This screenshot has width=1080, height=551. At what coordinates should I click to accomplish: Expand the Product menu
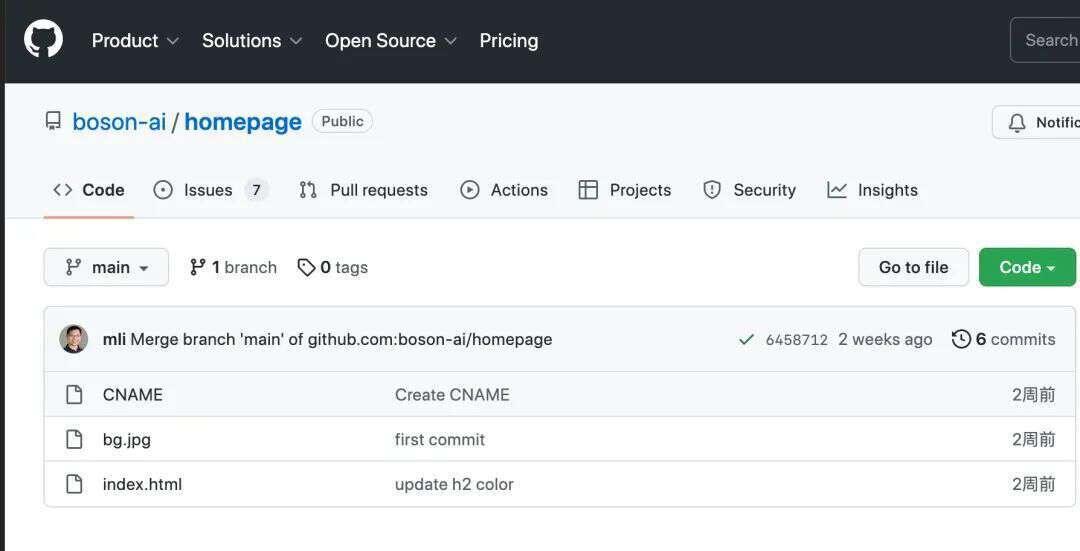click(135, 41)
